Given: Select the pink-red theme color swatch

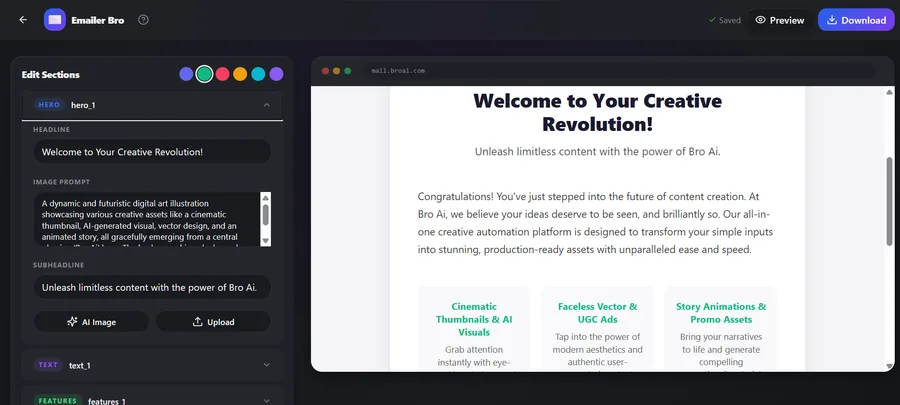Looking at the screenshot, I should pos(222,74).
